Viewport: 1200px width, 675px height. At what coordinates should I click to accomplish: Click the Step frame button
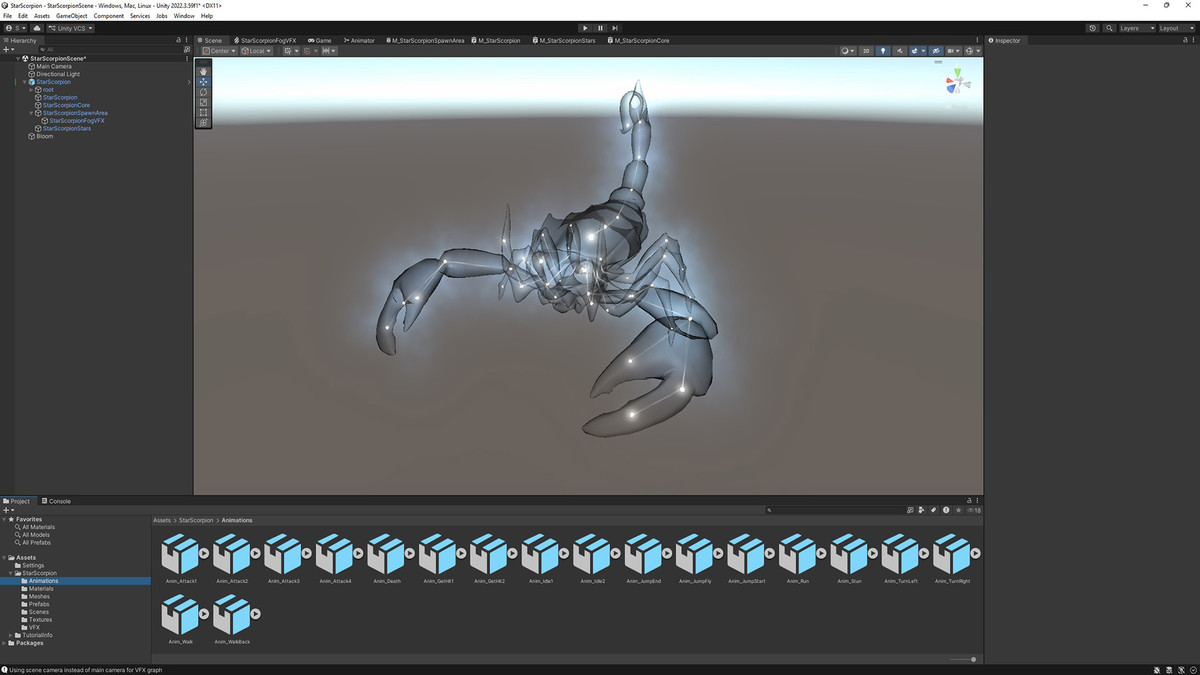coord(615,28)
